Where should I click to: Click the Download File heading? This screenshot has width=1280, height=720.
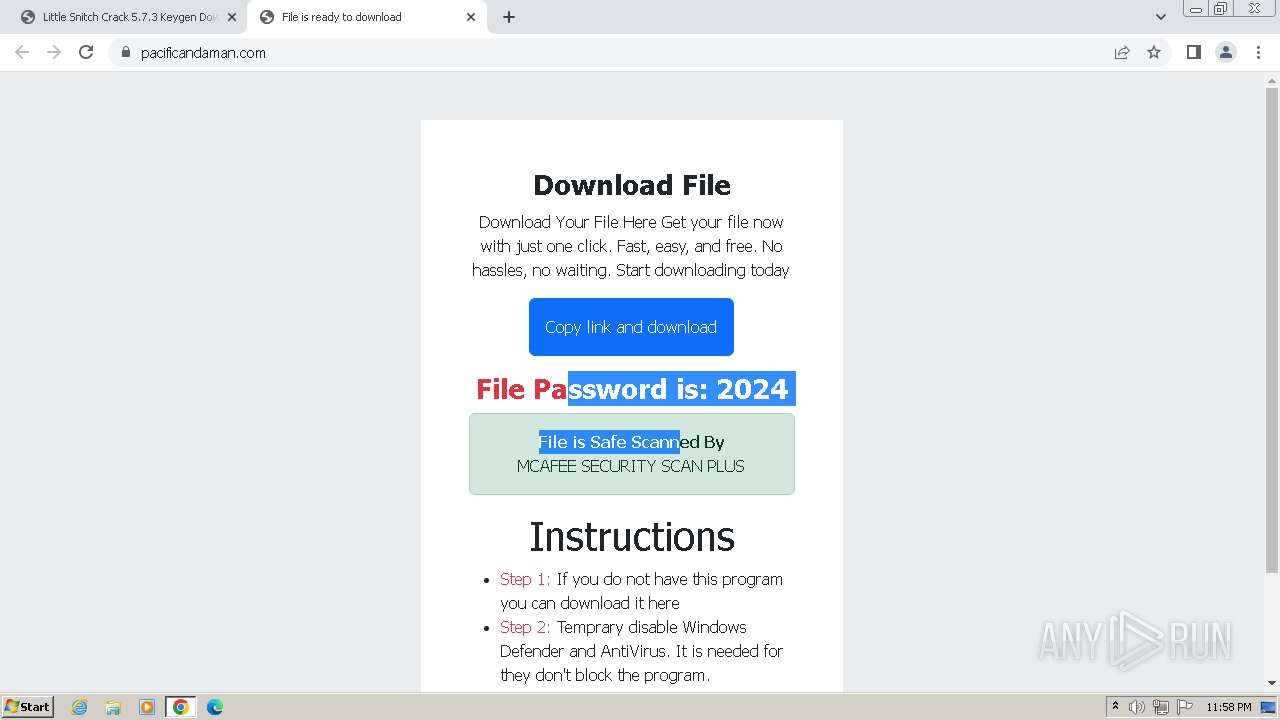[632, 185]
